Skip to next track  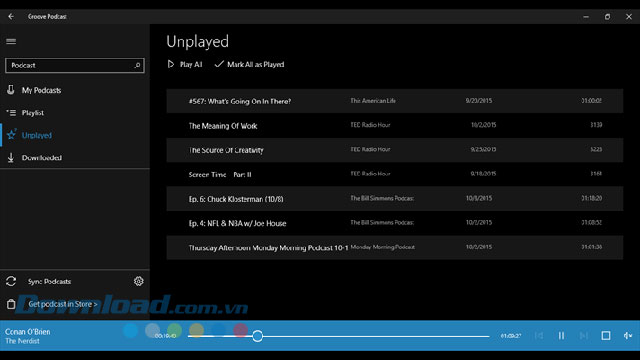pyautogui.click(x=584, y=336)
